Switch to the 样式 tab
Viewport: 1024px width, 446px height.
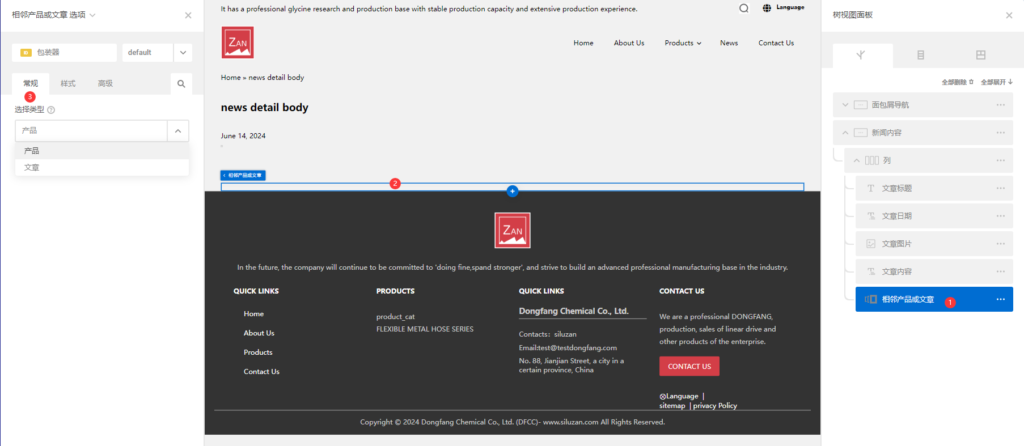pyautogui.click(x=68, y=84)
